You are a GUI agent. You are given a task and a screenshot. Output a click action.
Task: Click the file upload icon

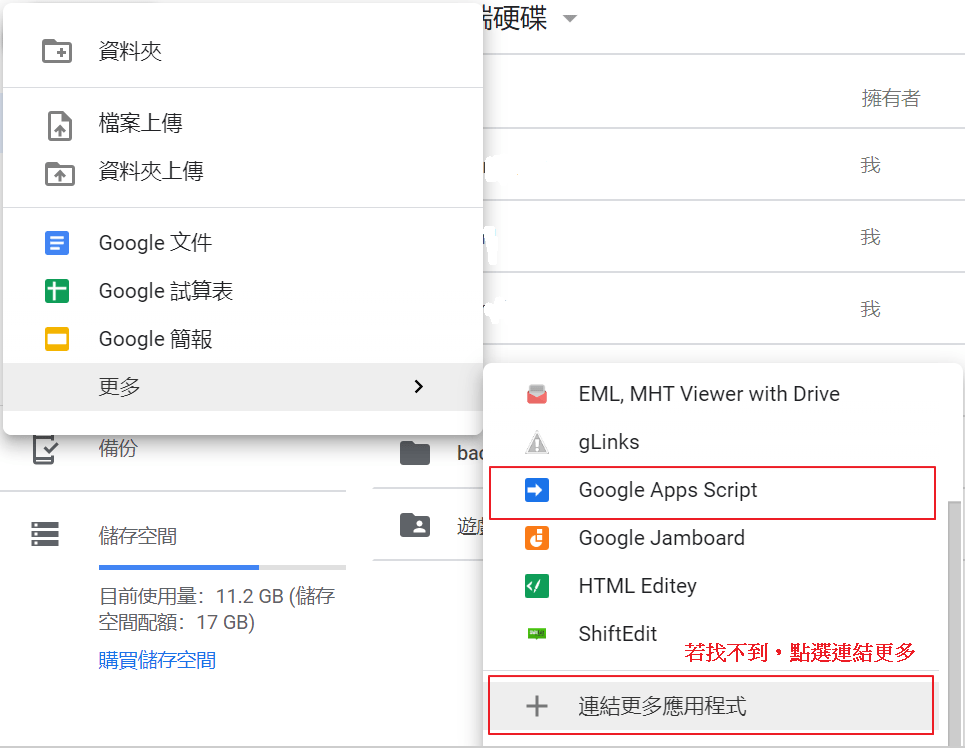(60, 125)
